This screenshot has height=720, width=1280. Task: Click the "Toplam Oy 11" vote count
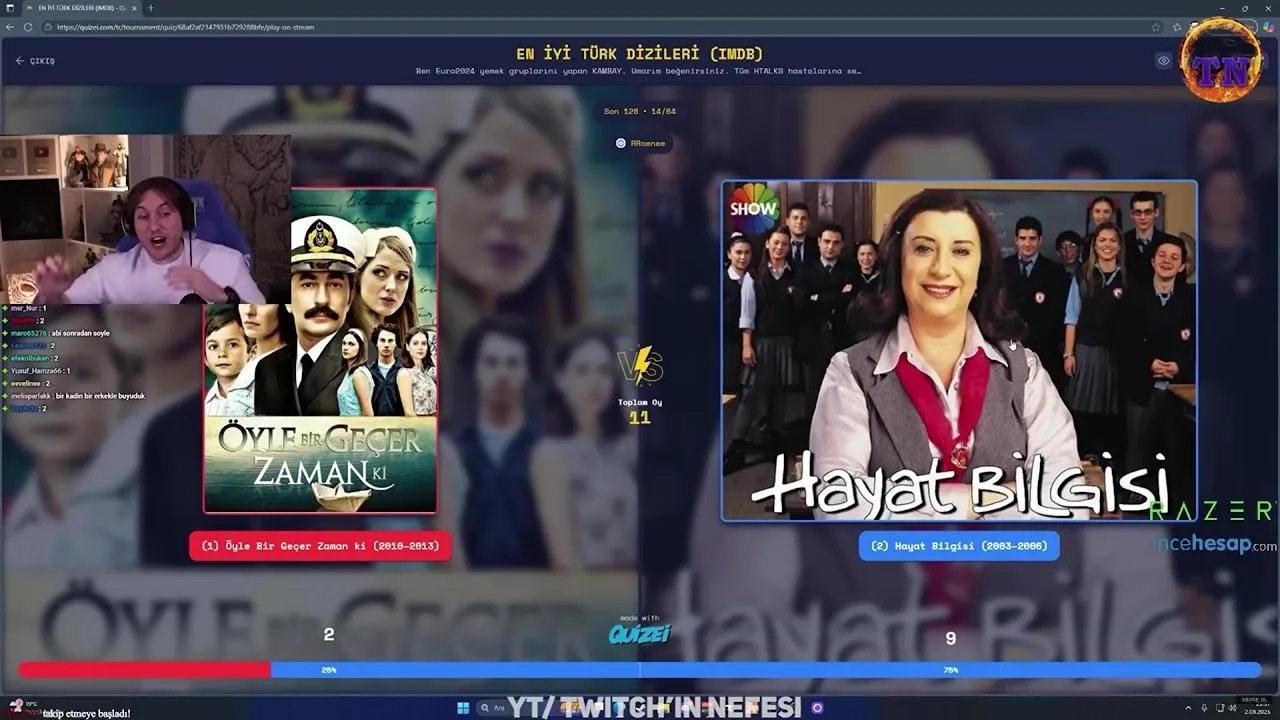click(x=640, y=410)
